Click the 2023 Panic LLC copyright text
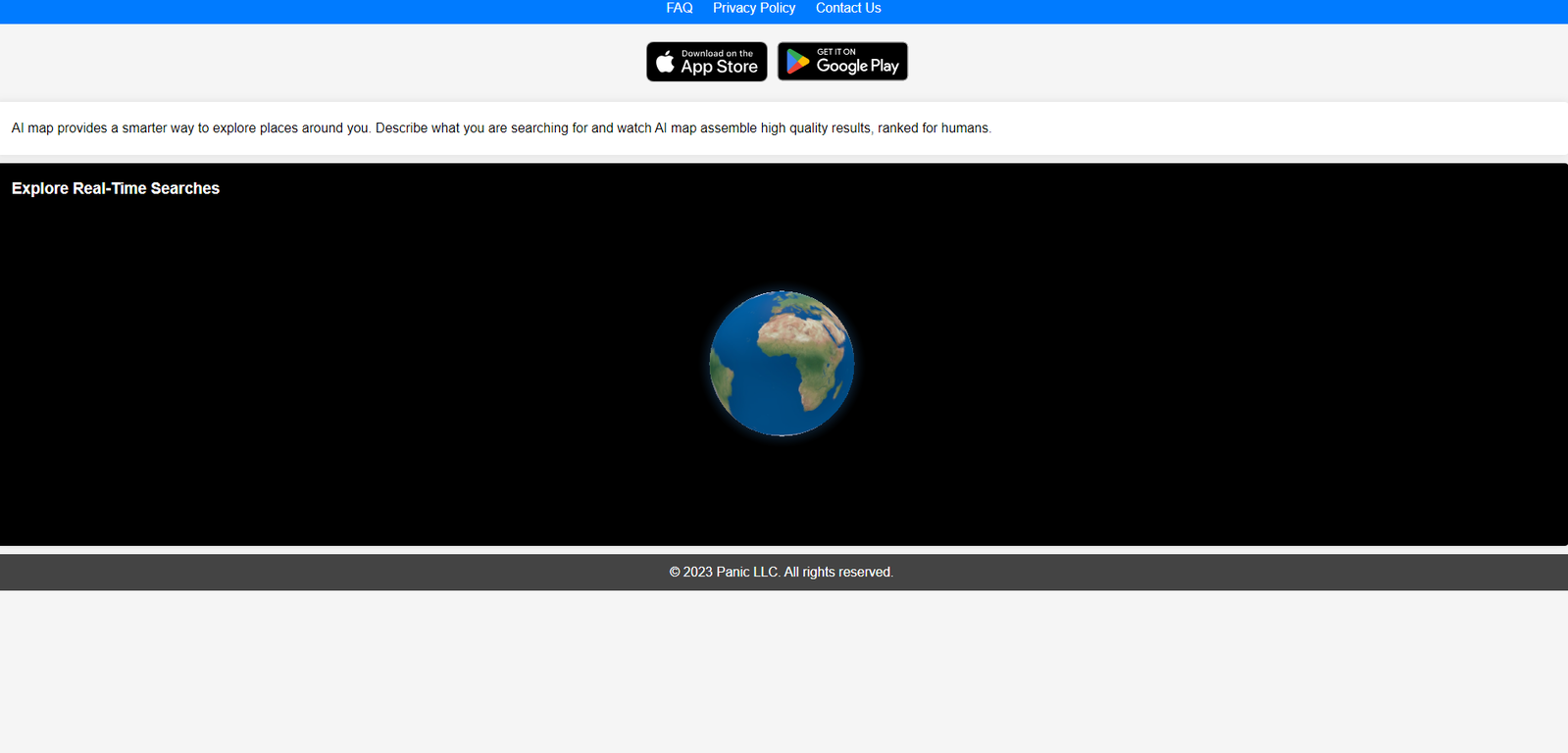The width and height of the screenshot is (1568, 753). [782, 572]
